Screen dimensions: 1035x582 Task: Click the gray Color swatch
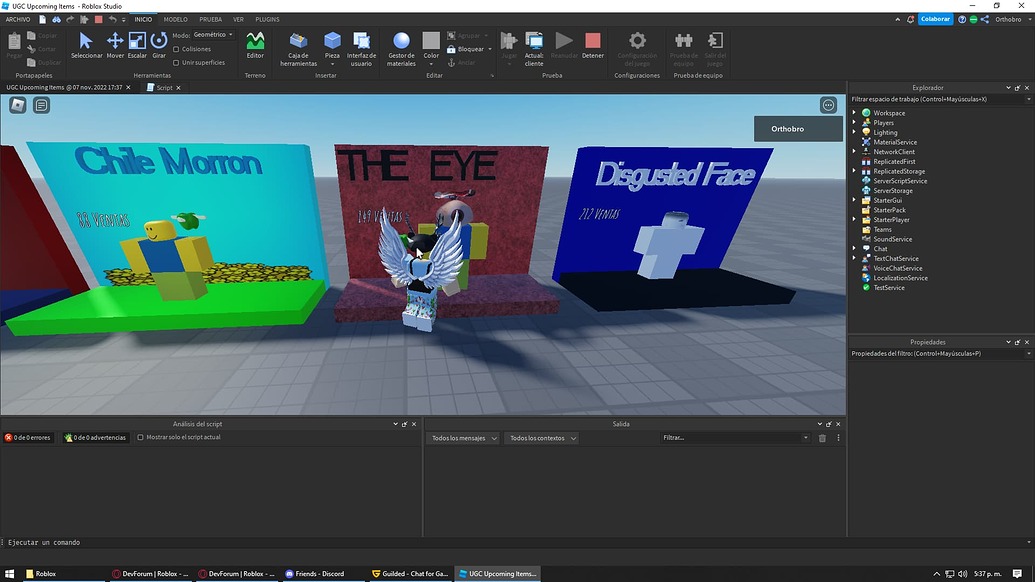(431, 40)
